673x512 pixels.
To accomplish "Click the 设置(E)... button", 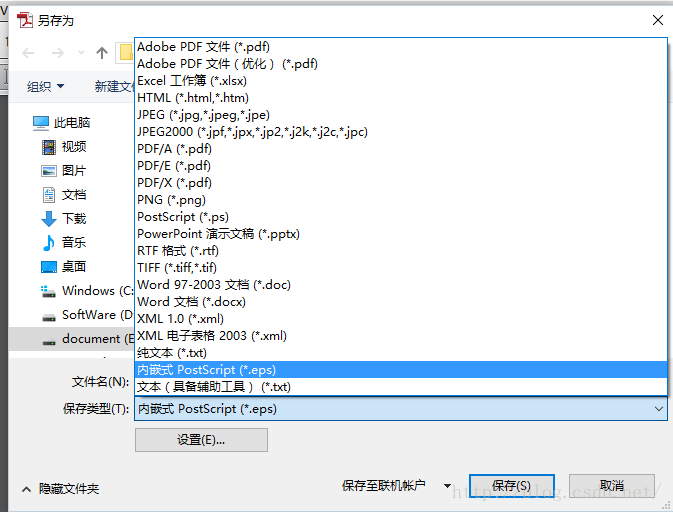I will click(x=201, y=440).
